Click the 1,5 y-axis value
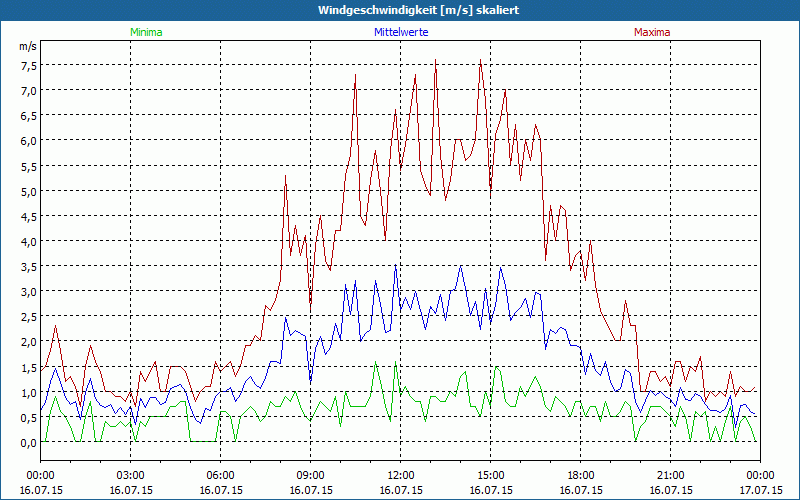Screen dimensions: 800x500 (28, 367)
